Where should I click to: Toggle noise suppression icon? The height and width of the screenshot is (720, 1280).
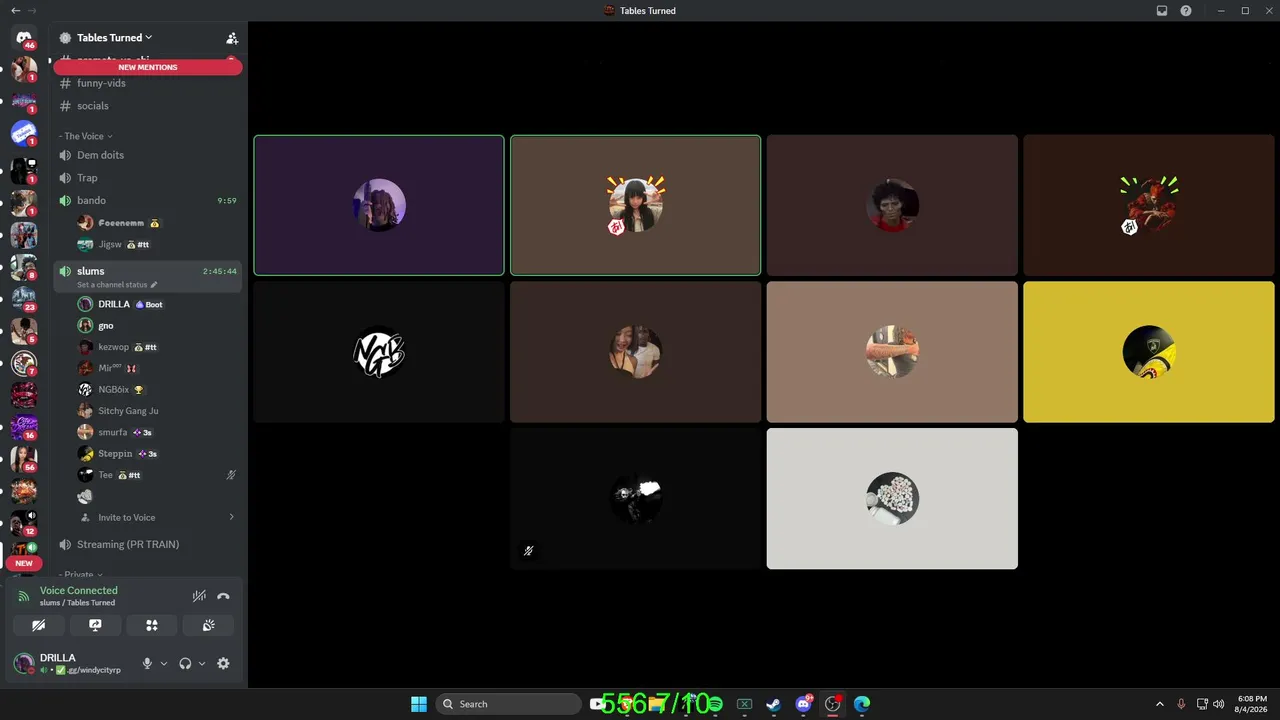pyautogui.click(x=199, y=596)
